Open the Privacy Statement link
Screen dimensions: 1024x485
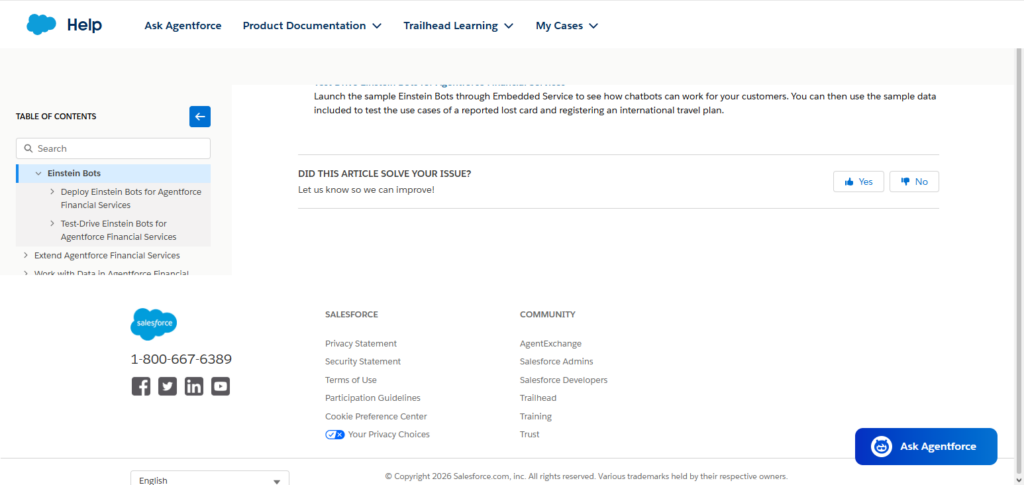pos(360,343)
